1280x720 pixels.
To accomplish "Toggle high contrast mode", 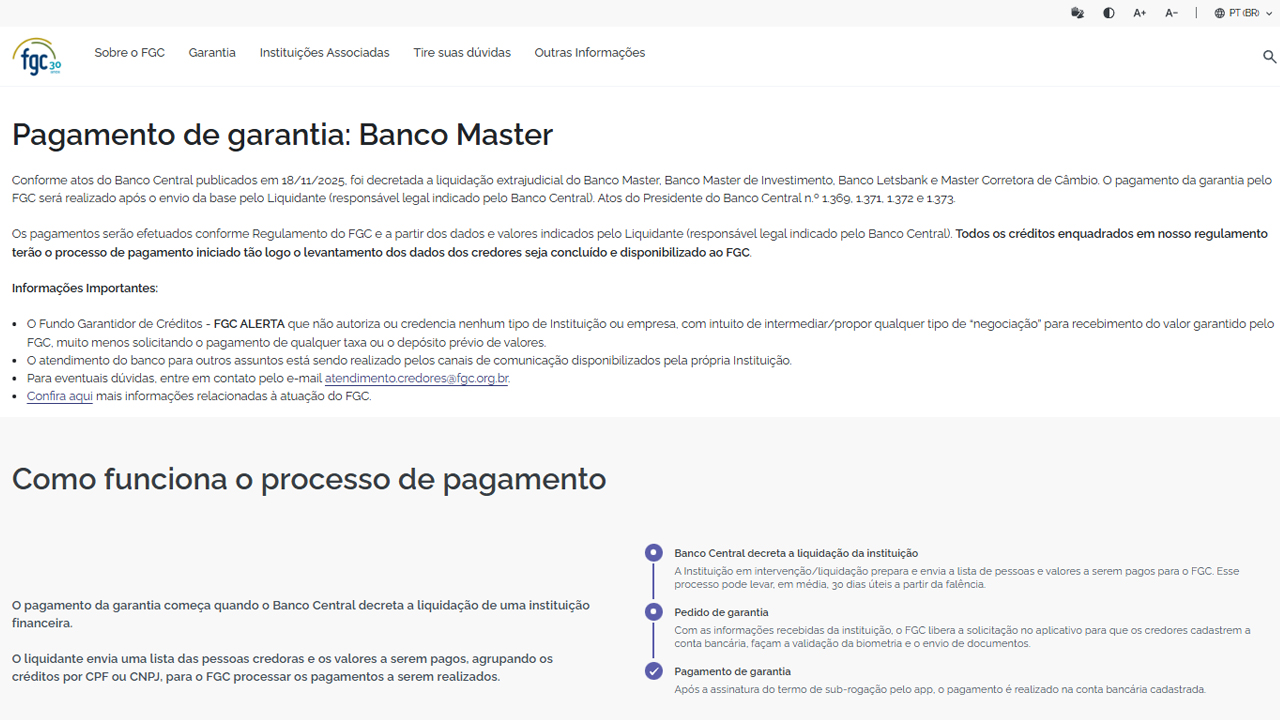I will pyautogui.click(x=1108, y=13).
